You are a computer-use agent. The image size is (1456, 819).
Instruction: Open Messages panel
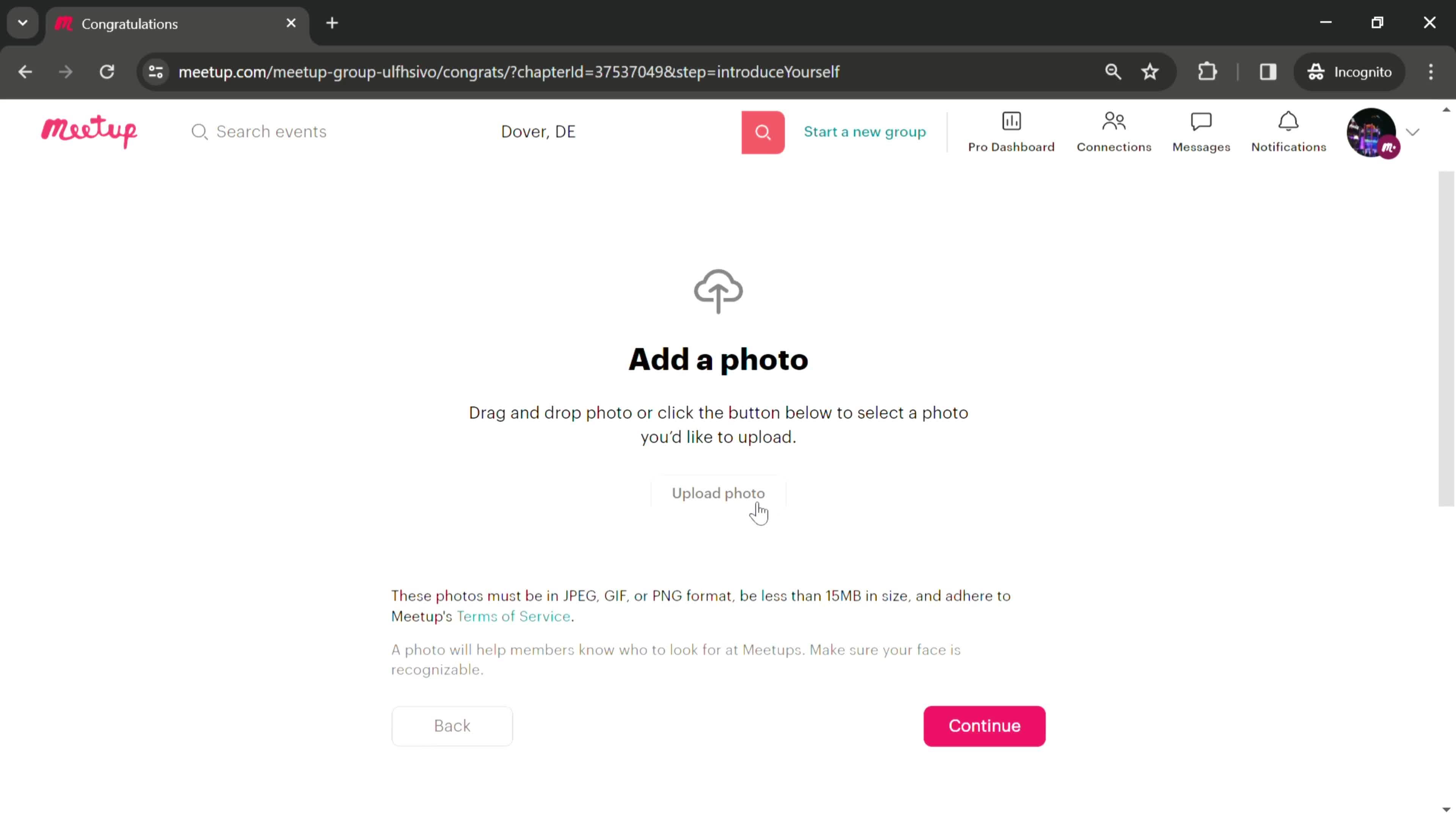click(1201, 131)
